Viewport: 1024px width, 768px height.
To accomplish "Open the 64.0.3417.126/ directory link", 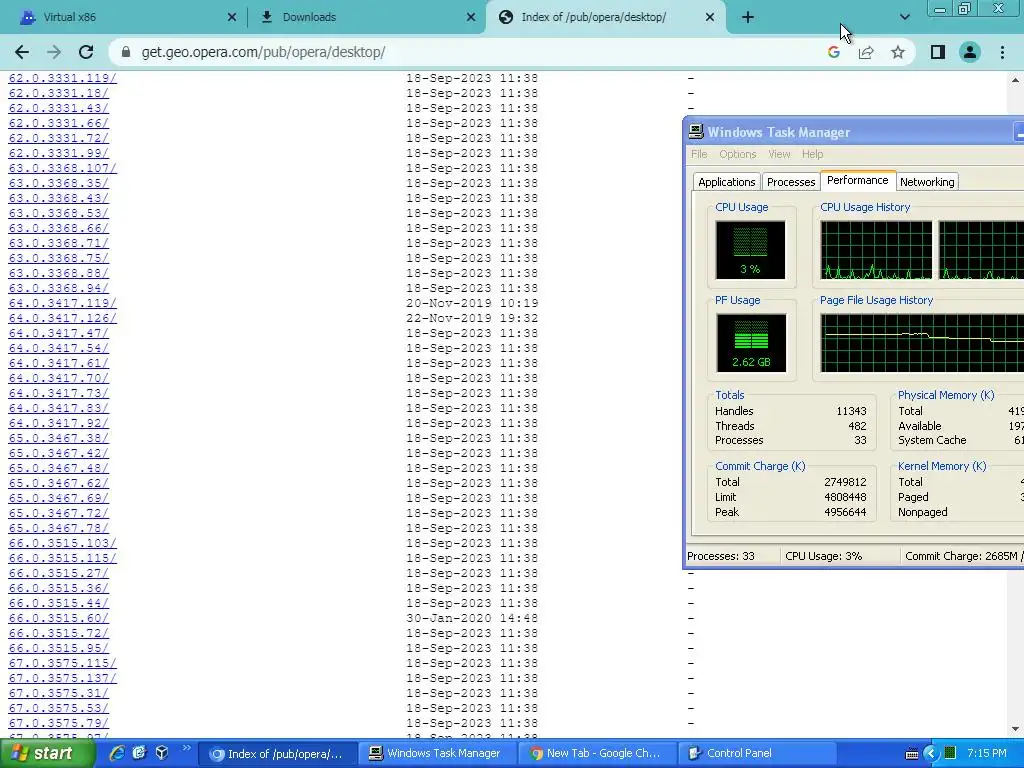I will tap(63, 318).
